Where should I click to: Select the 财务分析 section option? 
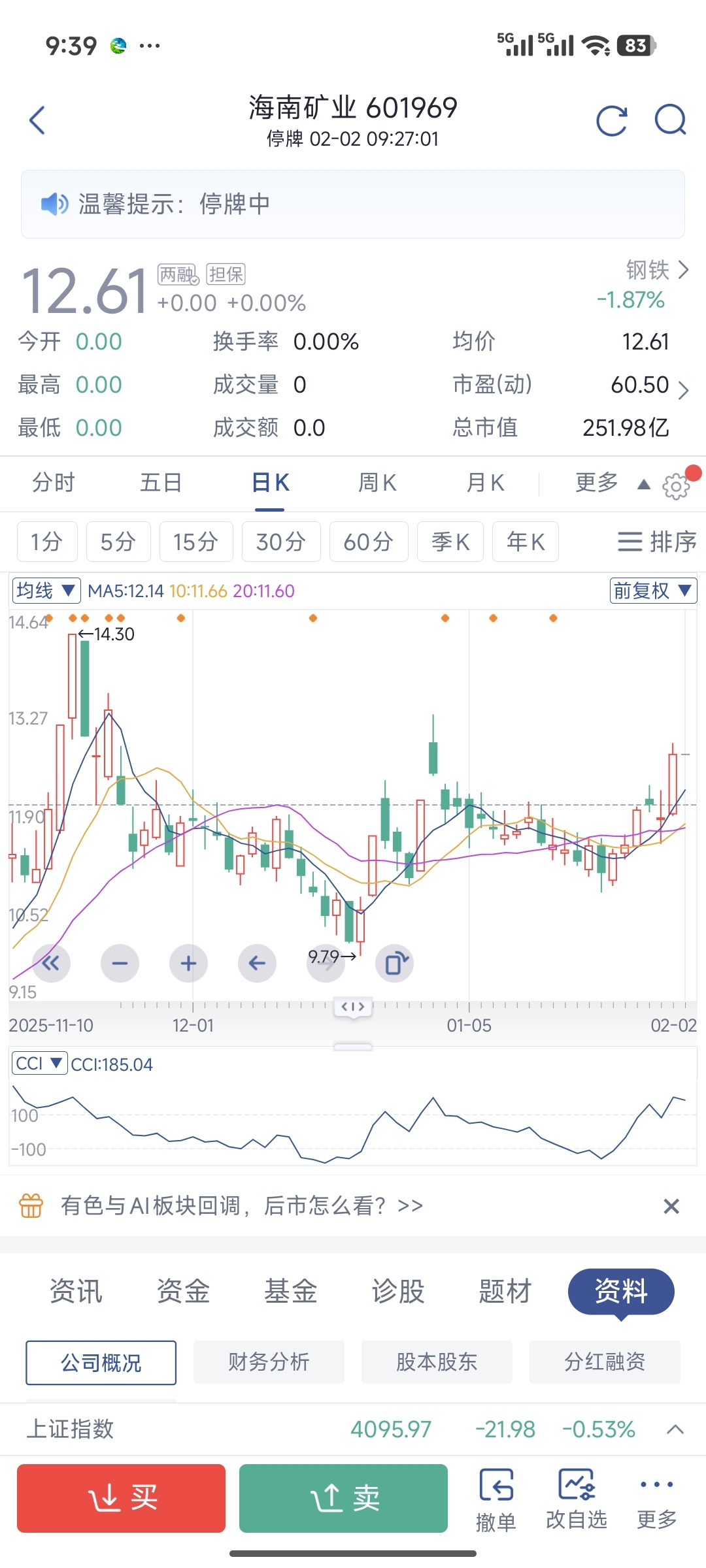(x=269, y=1362)
